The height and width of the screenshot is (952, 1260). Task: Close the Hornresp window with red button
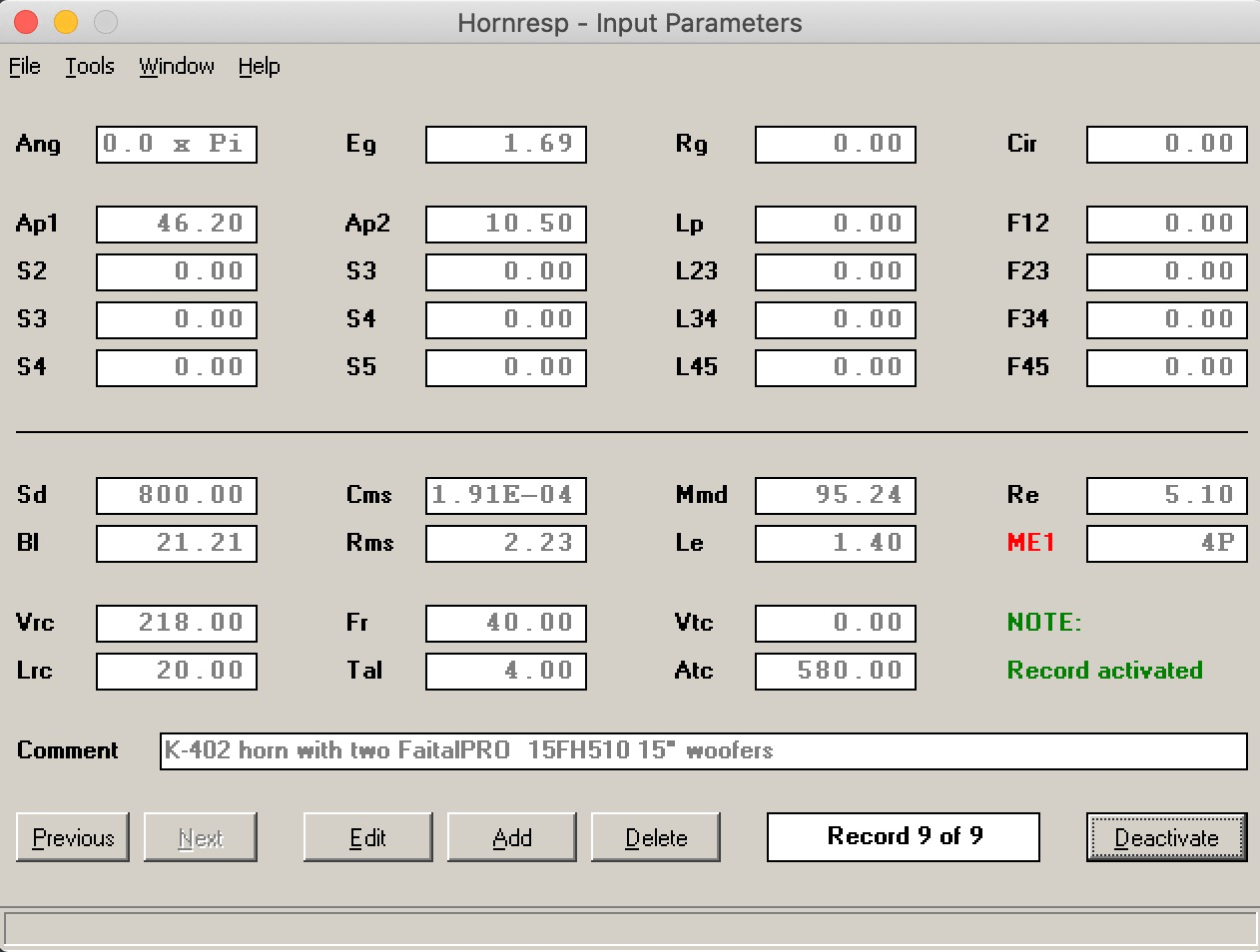tap(26, 22)
